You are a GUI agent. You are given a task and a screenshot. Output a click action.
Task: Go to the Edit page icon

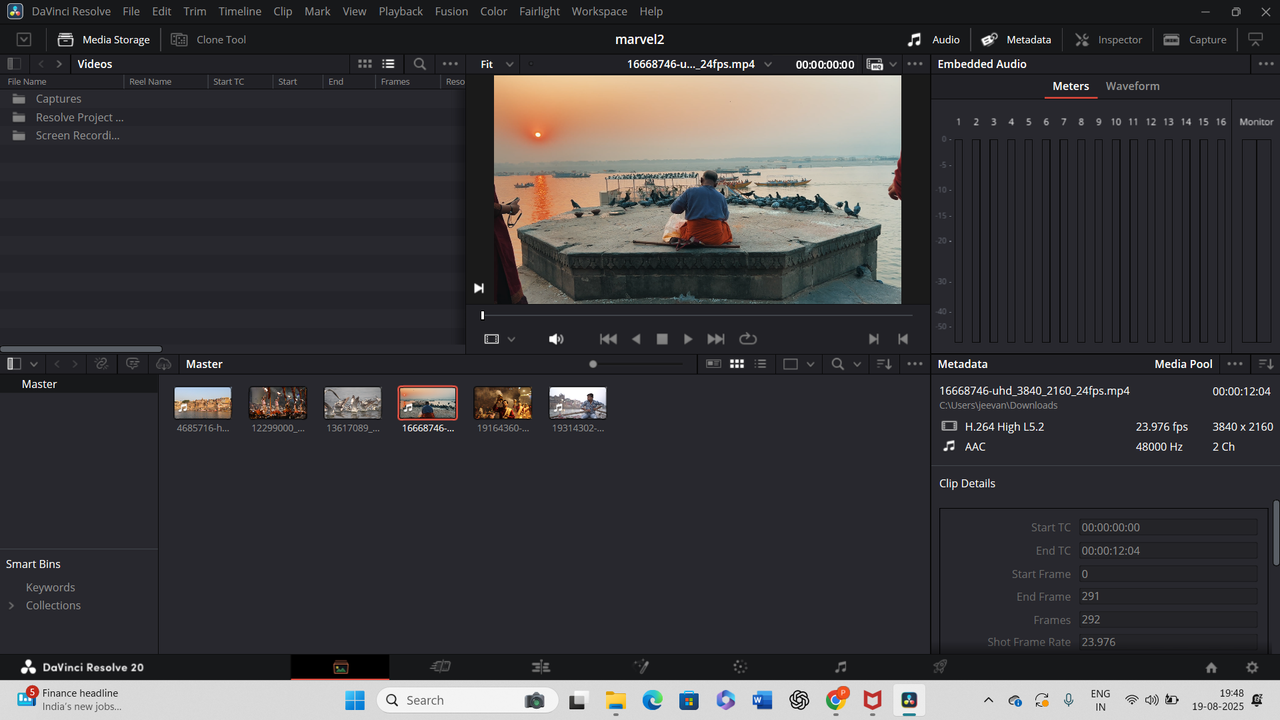point(541,667)
